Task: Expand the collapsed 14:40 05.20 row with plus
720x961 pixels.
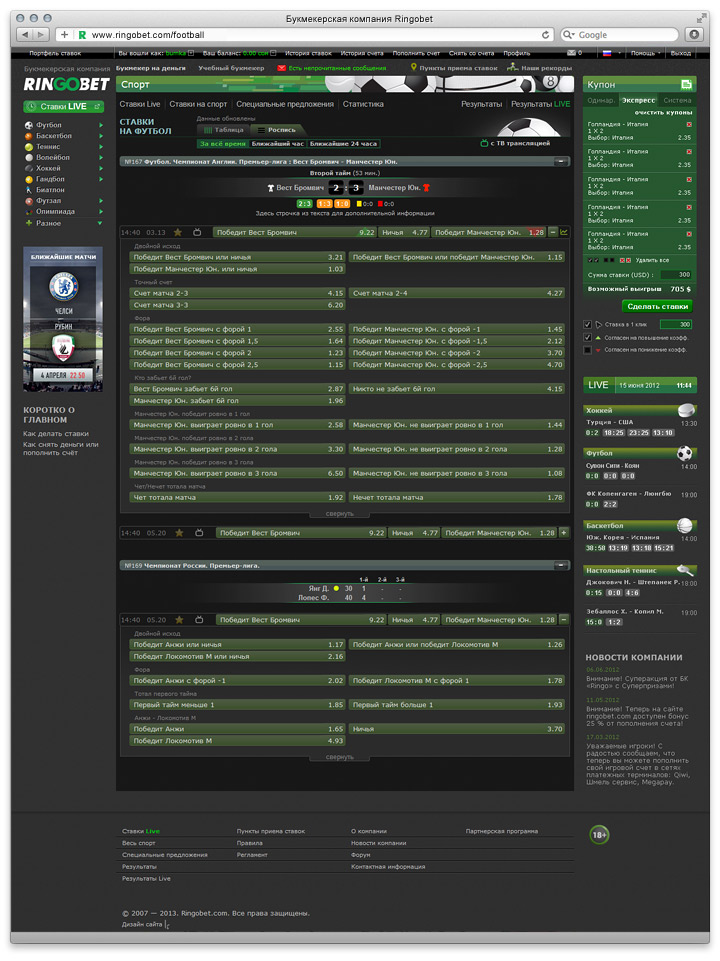Action: (564, 533)
